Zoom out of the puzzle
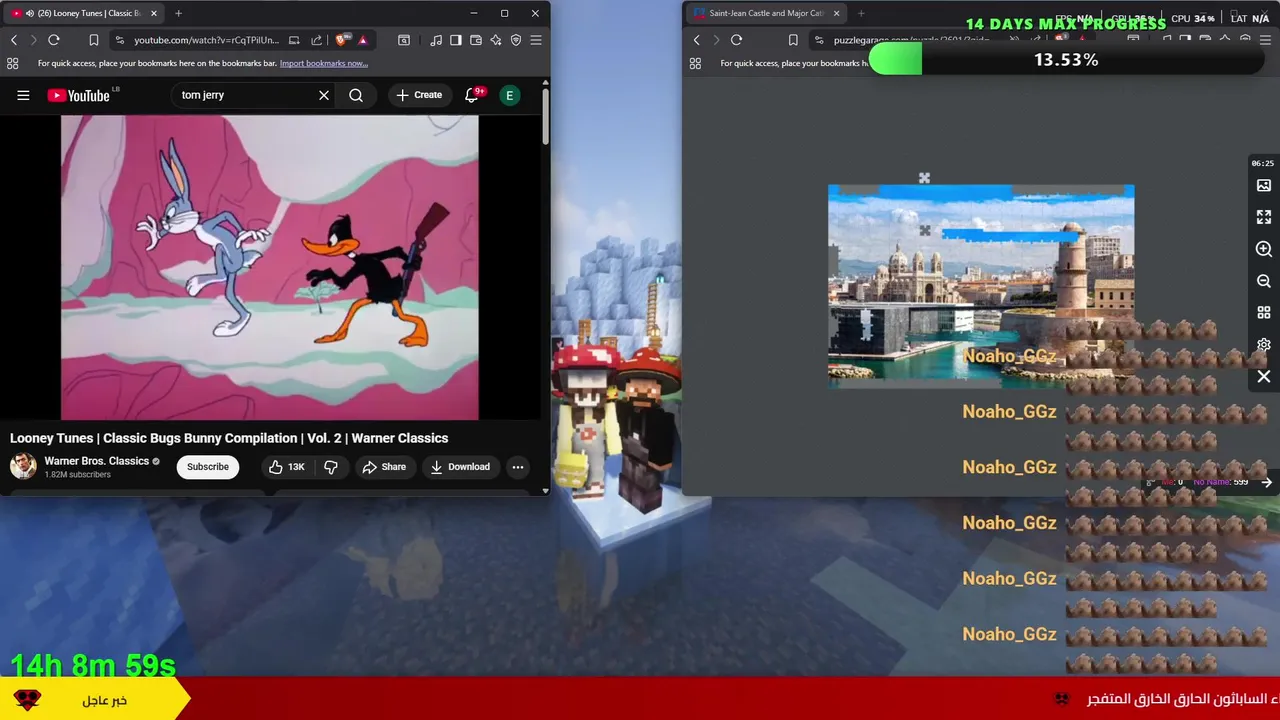Image resolution: width=1280 pixels, height=720 pixels. point(1264,281)
